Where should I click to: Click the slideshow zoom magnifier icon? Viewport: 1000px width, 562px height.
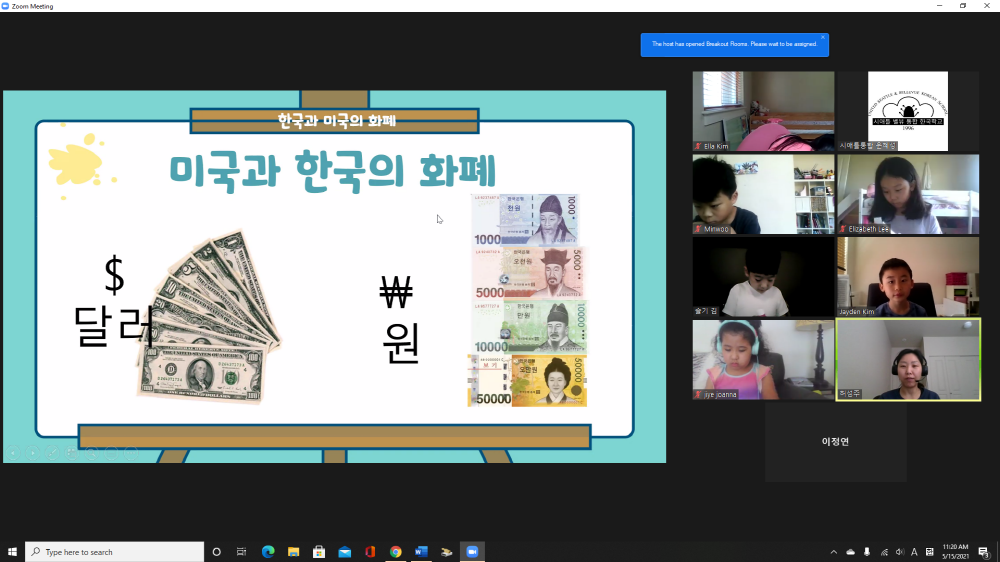coord(91,452)
